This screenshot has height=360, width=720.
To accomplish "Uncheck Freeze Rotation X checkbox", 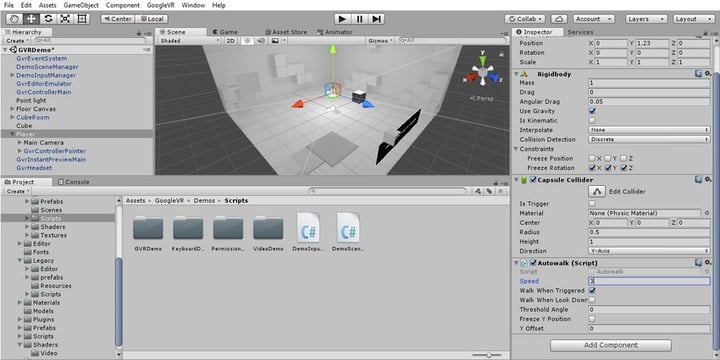I will point(592,168).
